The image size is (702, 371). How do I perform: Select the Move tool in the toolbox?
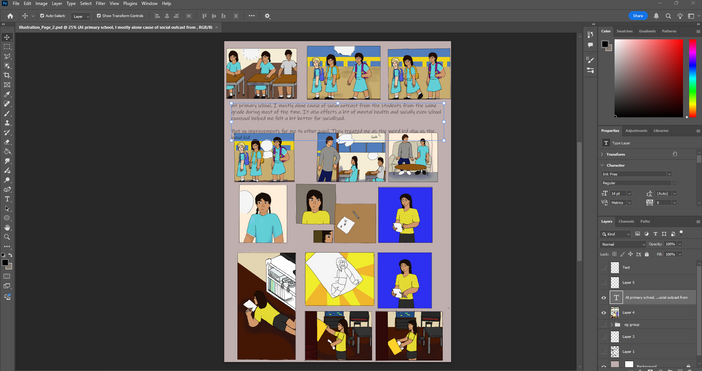tap(7, 37)
